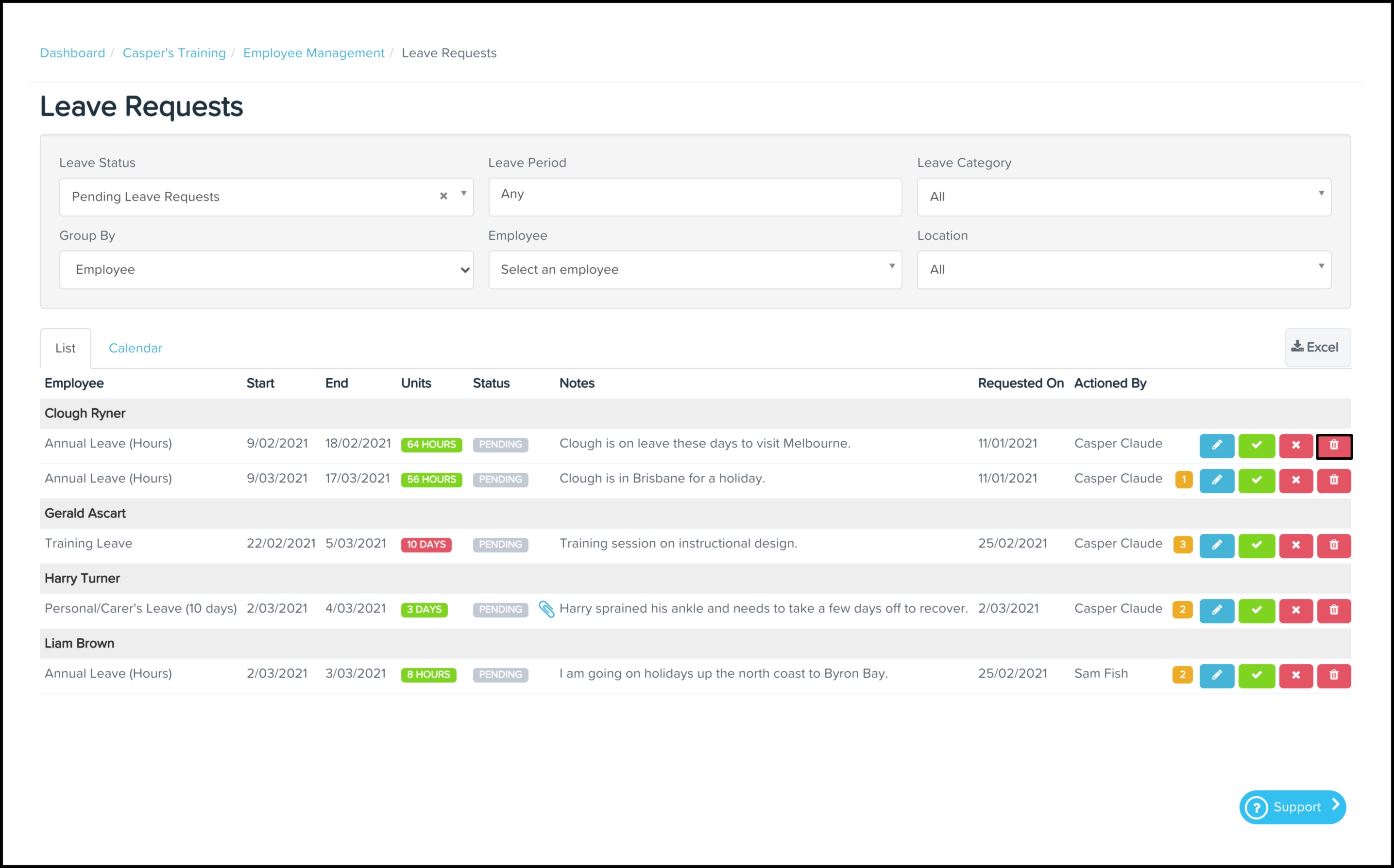Switch to the Calendar tab
Image resolution: width=1394 pixels, height=868 pixels.
pos(136,349)
